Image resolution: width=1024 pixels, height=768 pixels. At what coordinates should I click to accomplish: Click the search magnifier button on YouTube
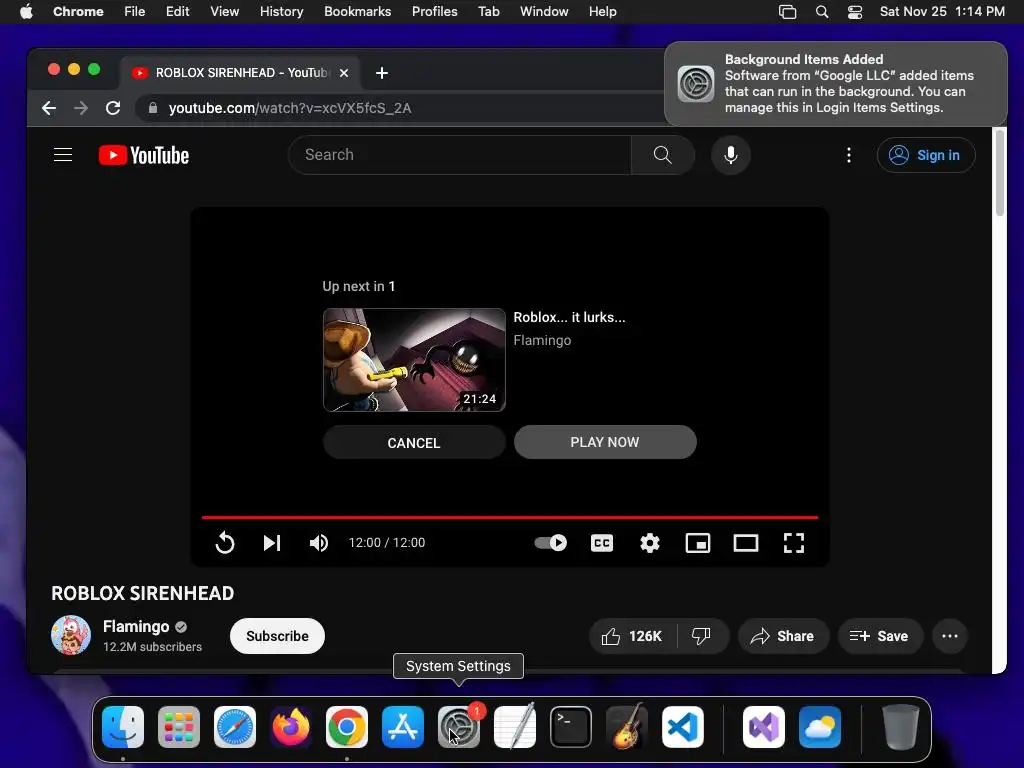[x=662, y=155]
